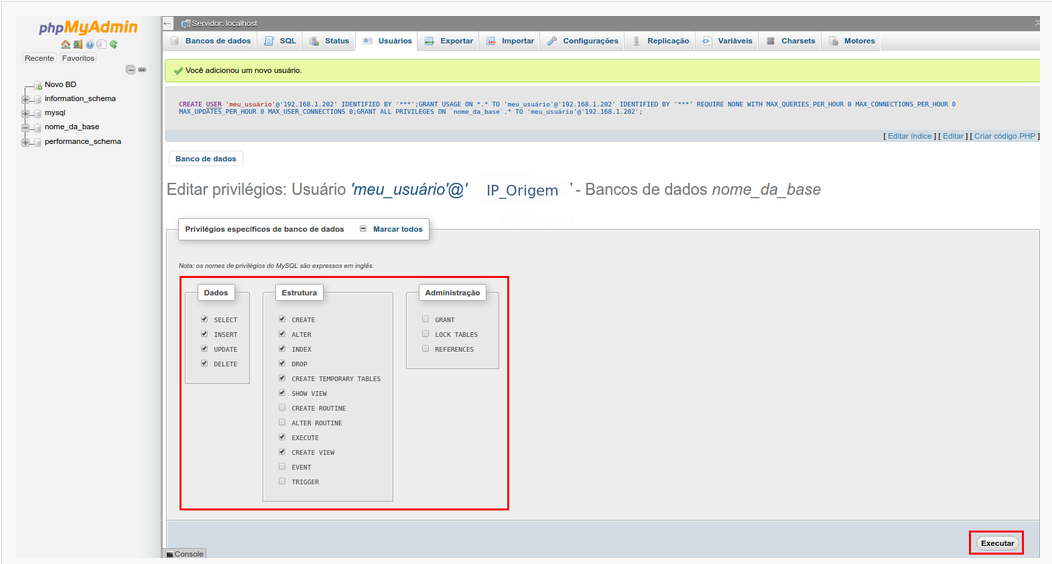
Task: Expand the mysql database node
Action: click(24, 113)
